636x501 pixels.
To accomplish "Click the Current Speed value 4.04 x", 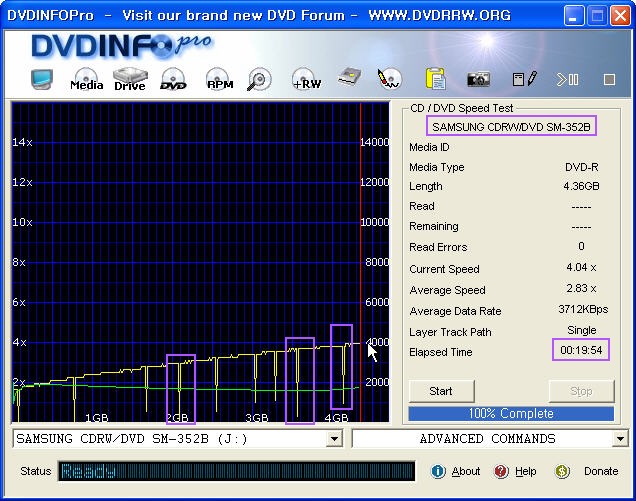I will [581, 267].
